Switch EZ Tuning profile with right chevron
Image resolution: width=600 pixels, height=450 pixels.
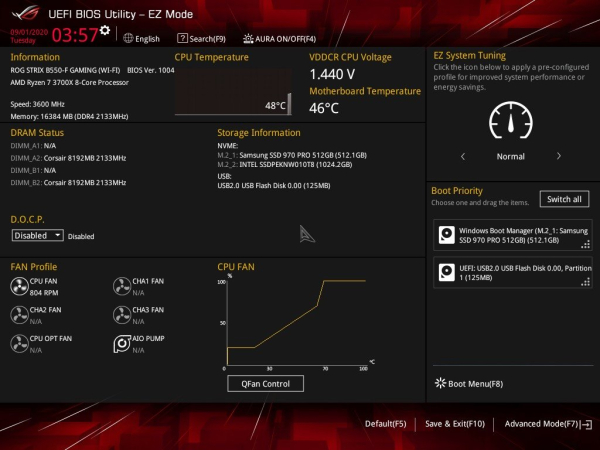click(559, 156)
